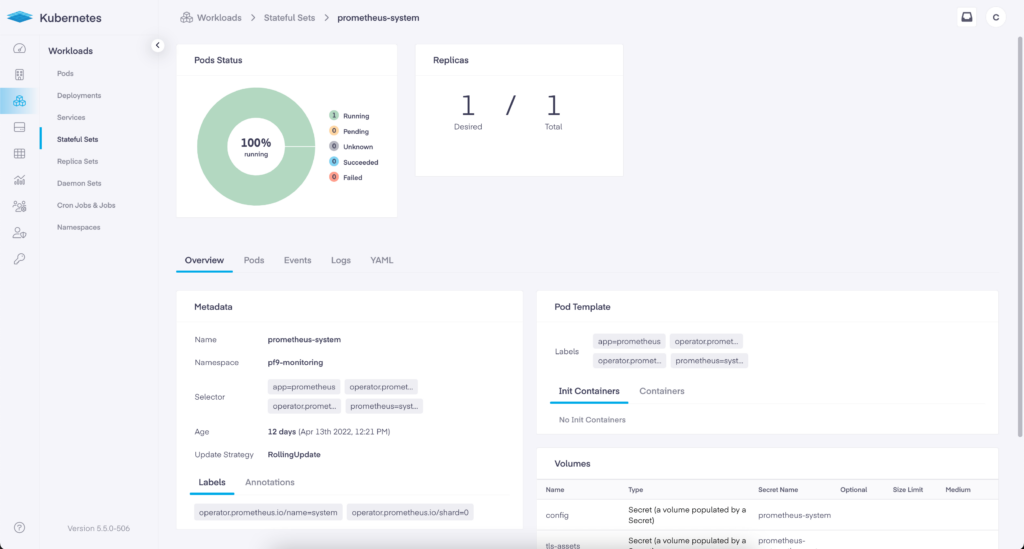Click the Total replicas count
The height and width of the screenshot is (549, 1024).
(x=553, y=106)
